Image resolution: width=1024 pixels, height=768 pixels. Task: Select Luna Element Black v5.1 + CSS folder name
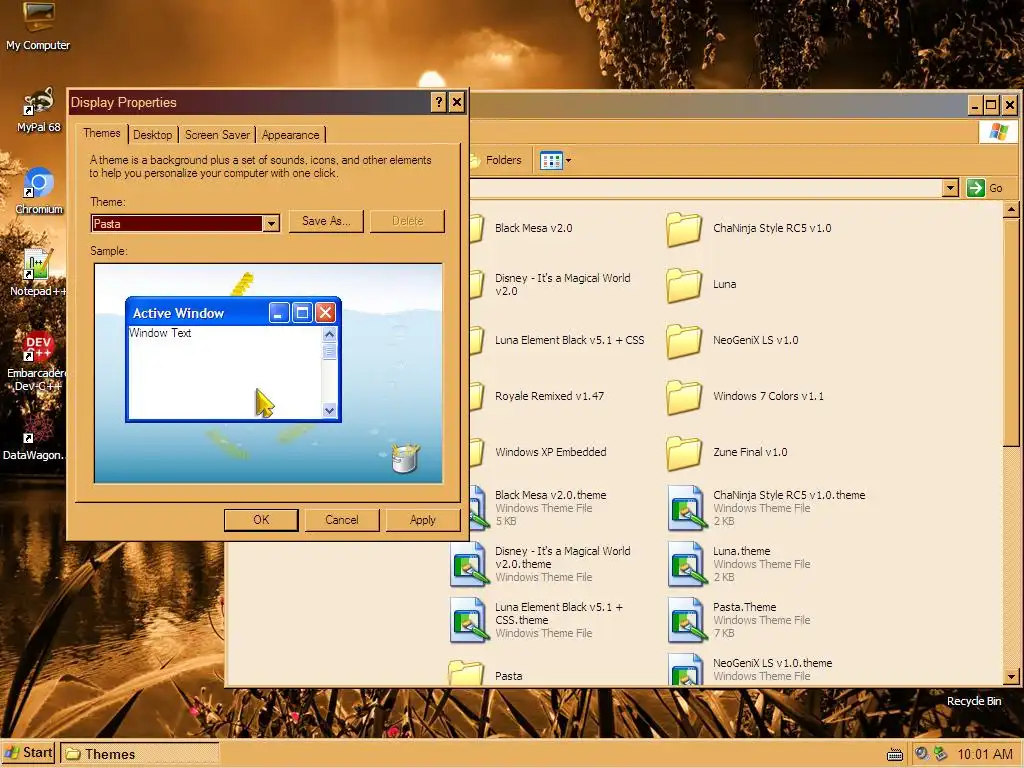tap(569, 340)
